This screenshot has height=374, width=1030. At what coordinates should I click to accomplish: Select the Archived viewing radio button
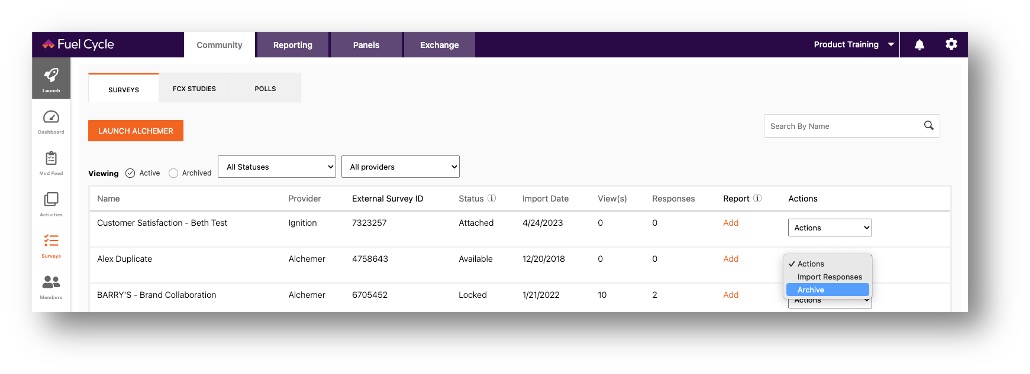173,173
